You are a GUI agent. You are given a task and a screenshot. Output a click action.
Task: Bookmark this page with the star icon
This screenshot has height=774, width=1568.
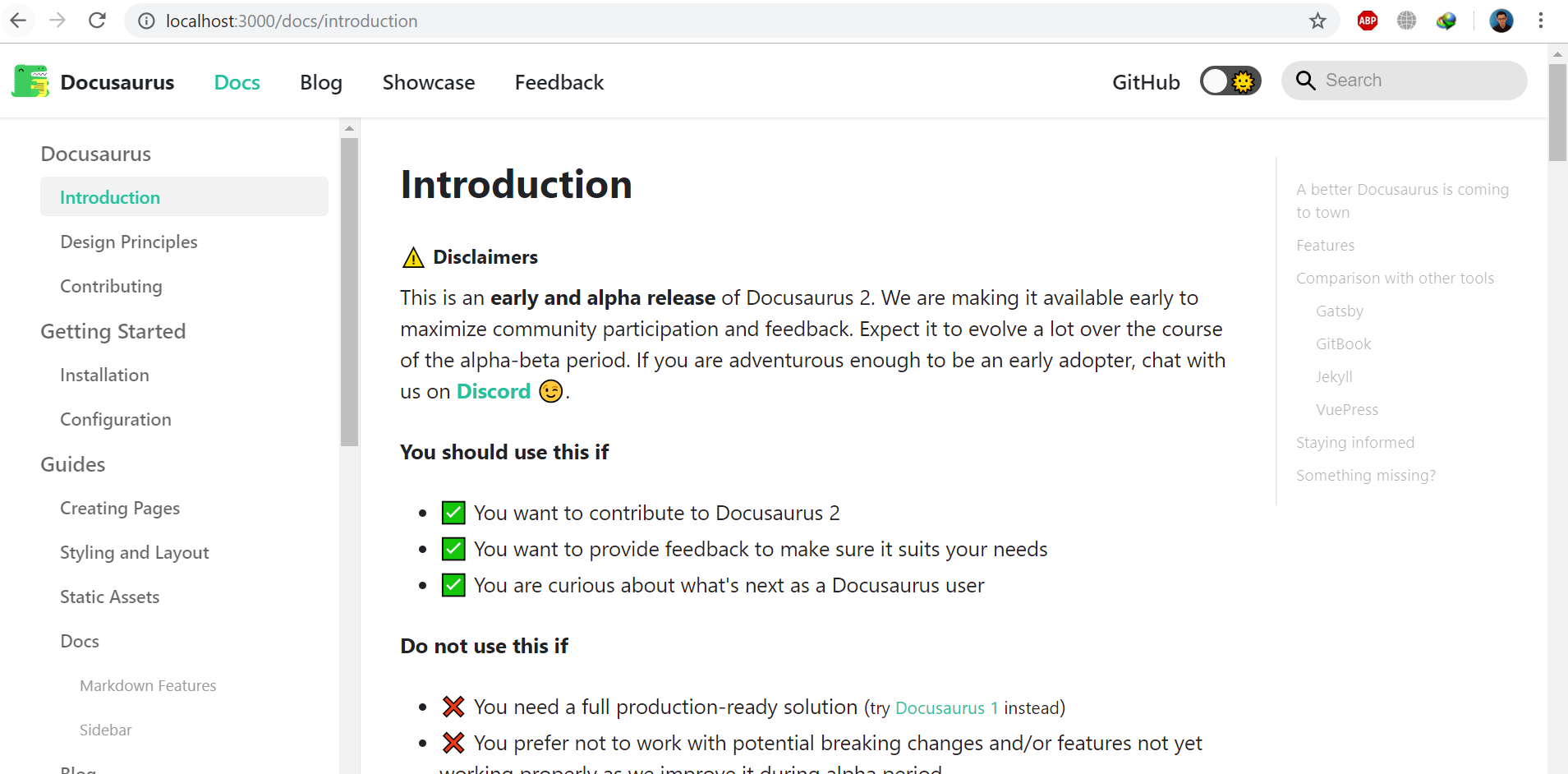tap(1317, 21)
